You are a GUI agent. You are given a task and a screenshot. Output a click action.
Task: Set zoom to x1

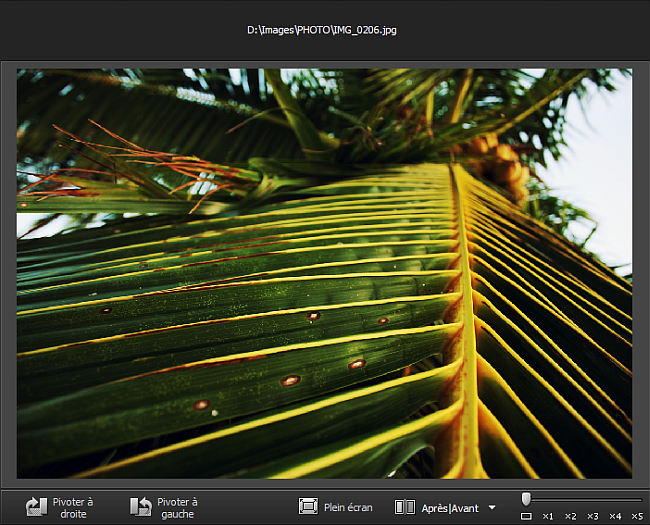[548, 516]
